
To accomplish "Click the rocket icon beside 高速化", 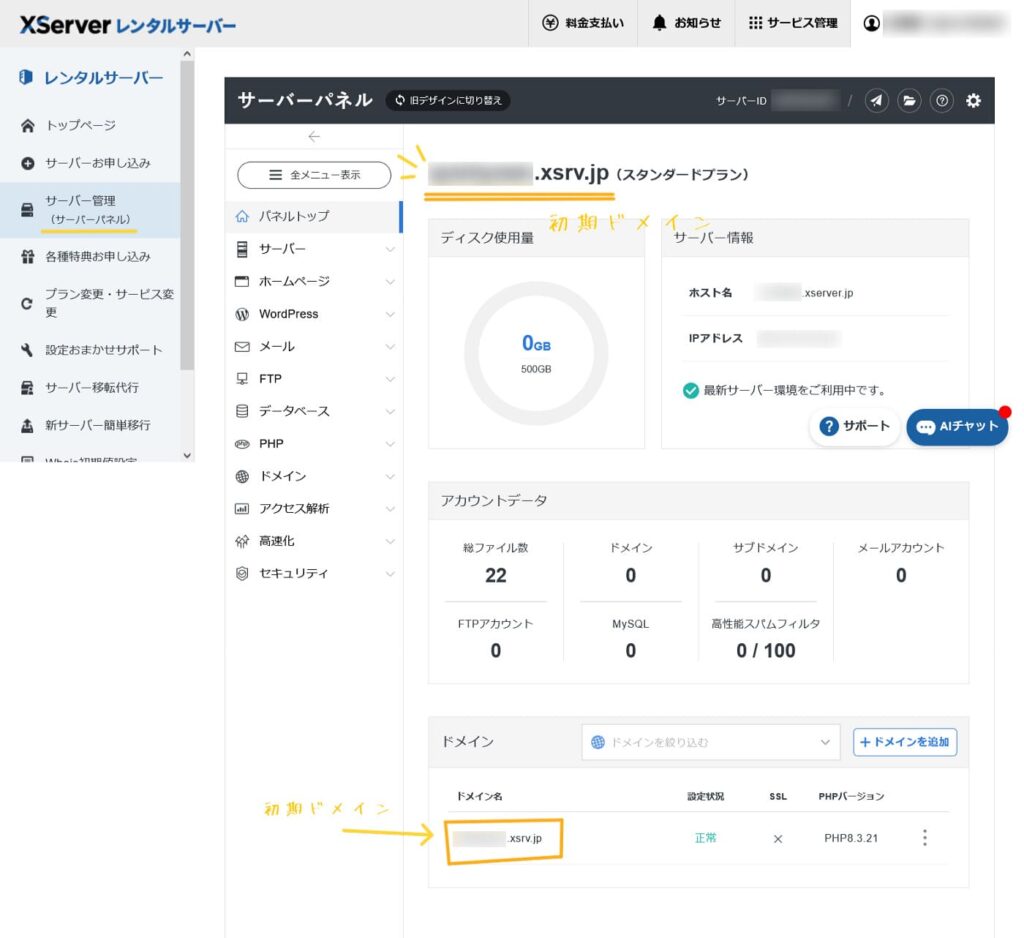I will [x=242, y=541].
